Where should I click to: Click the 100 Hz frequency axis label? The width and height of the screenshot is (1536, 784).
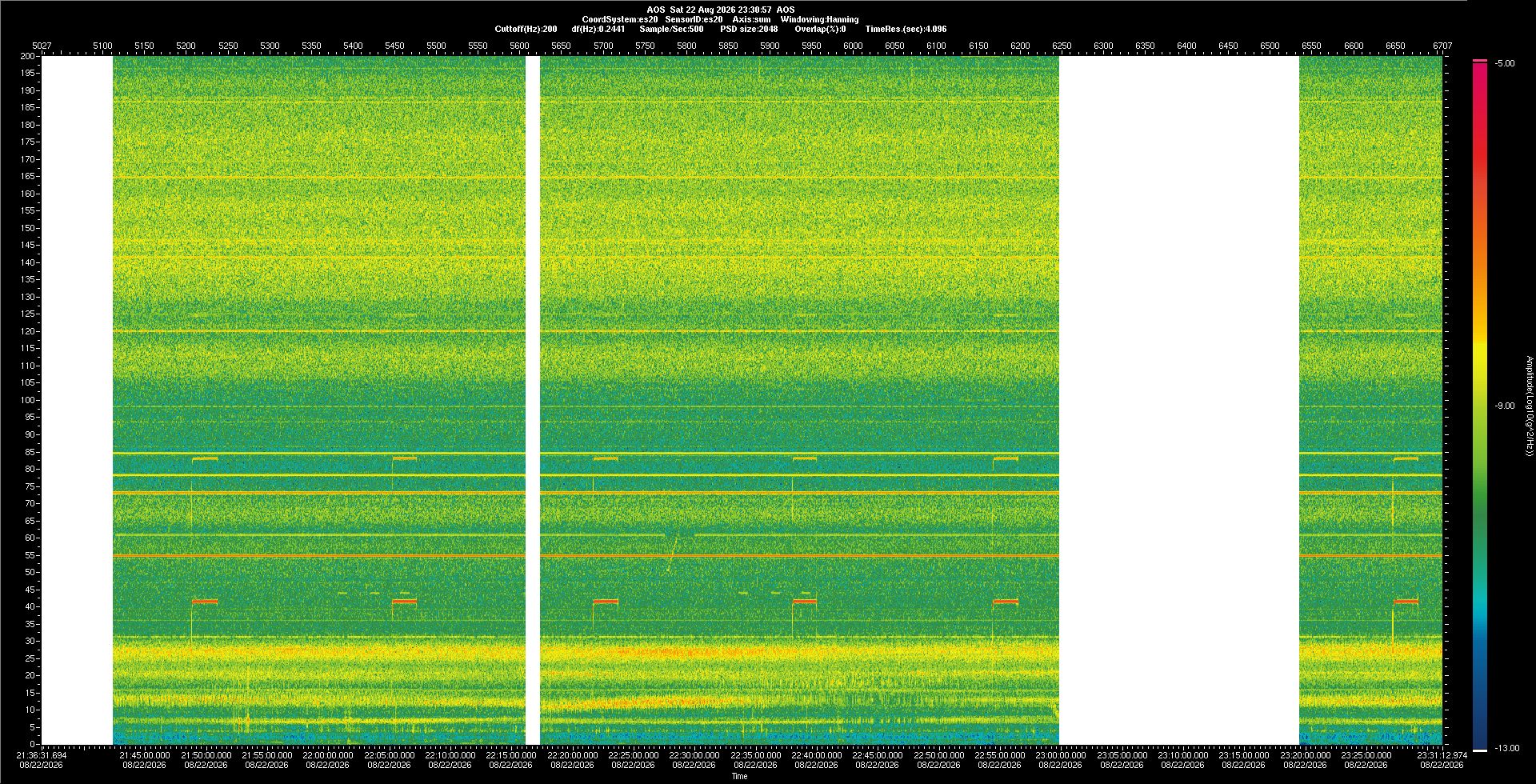[28, 400]
